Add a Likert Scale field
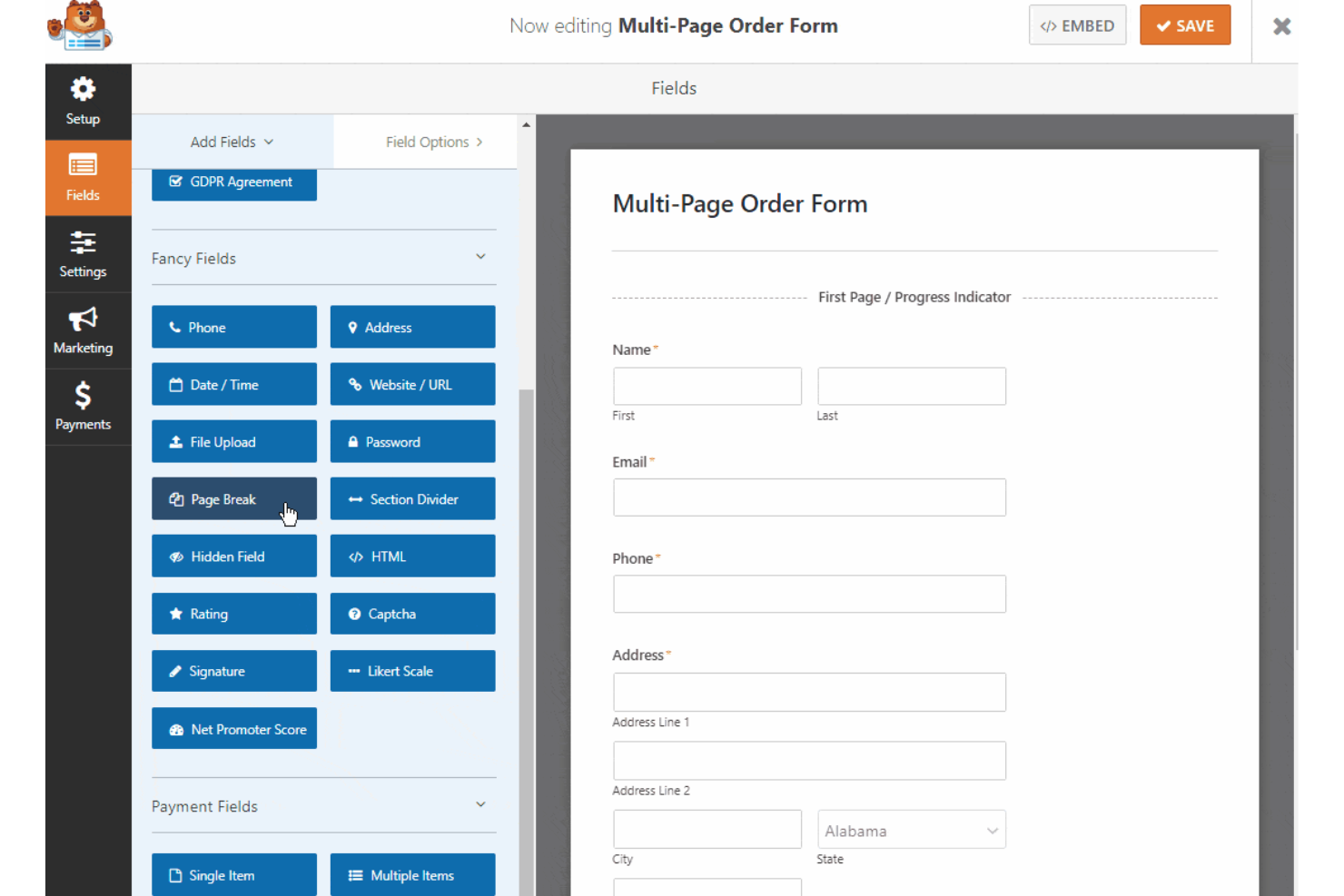 [x=412, y=671]
